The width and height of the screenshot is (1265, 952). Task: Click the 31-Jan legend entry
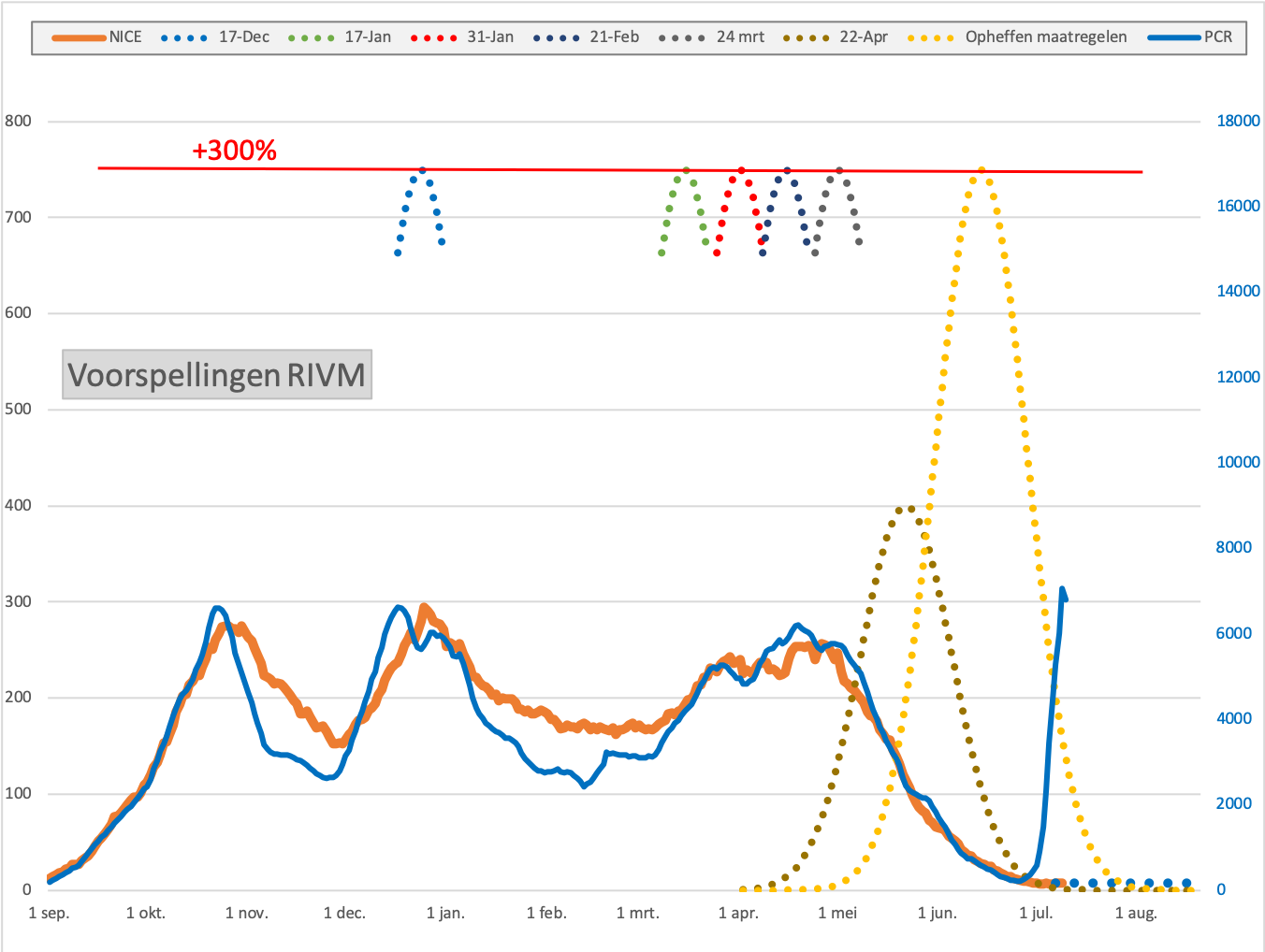pyautogui.click(x=462, y=37)
